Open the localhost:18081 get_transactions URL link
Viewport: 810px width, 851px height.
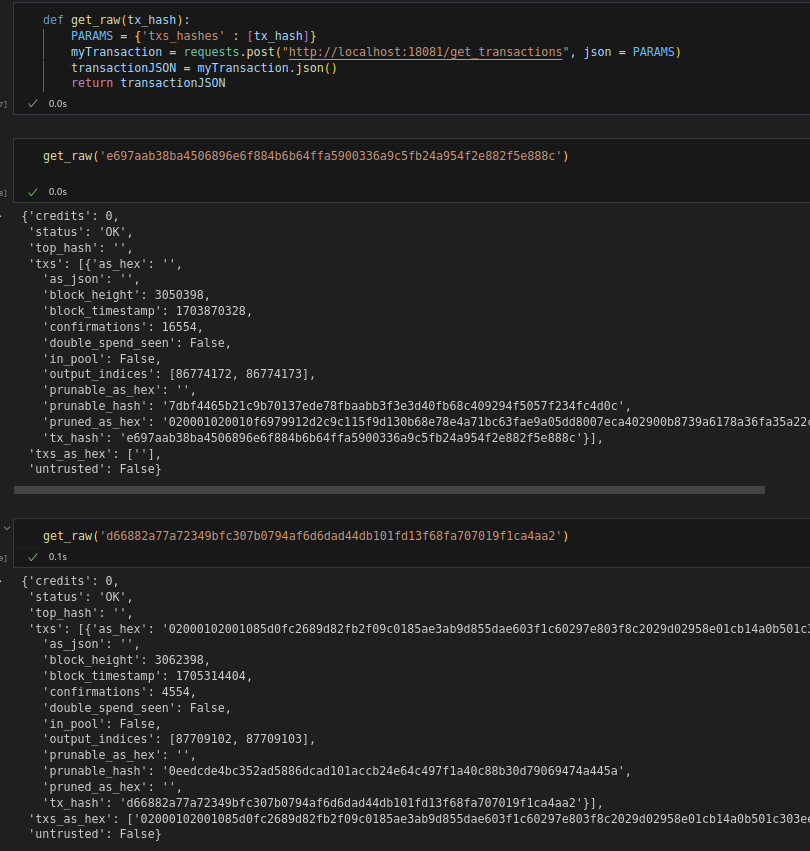[x=424, y=52]
